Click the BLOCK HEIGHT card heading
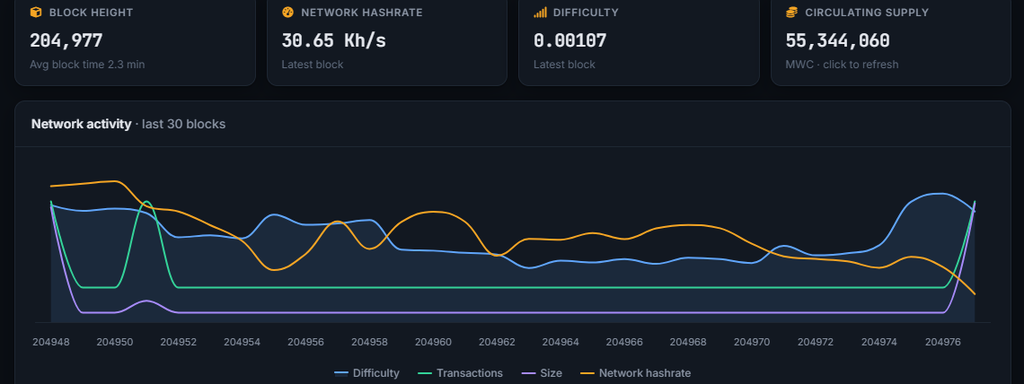 [x=91, y=12]
